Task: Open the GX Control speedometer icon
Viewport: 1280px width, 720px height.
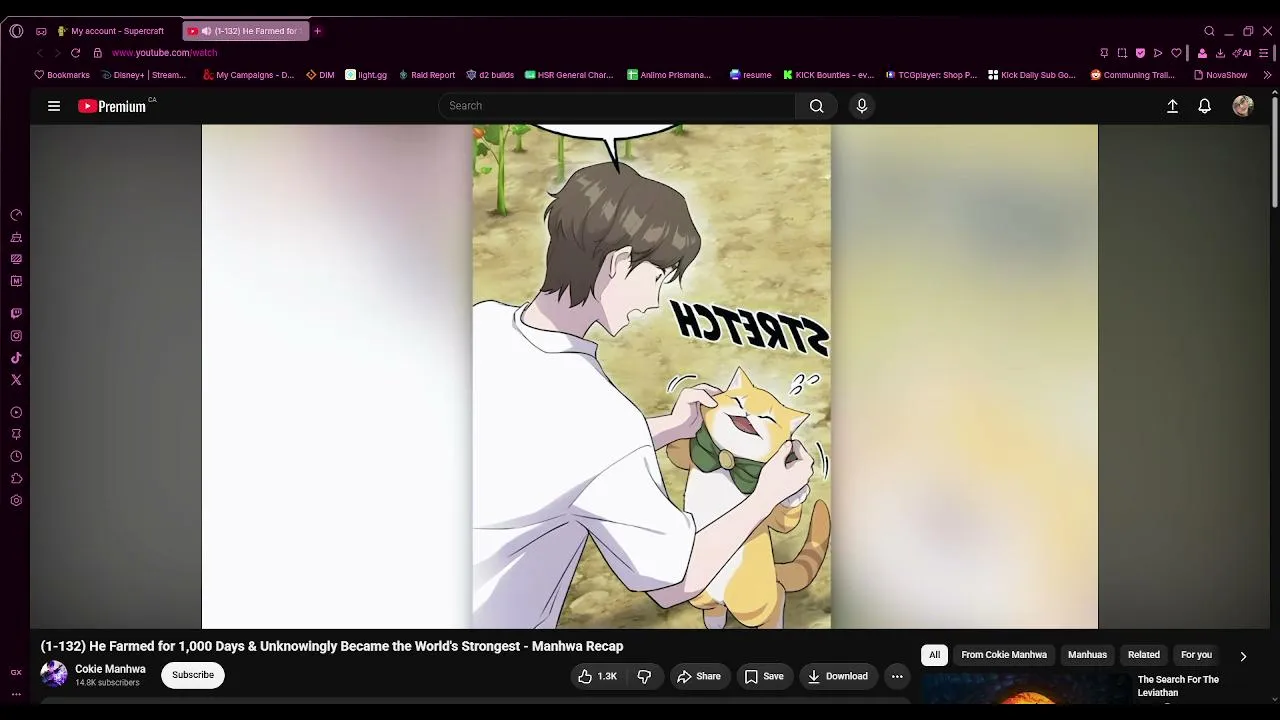Action: tap(16, 215)
